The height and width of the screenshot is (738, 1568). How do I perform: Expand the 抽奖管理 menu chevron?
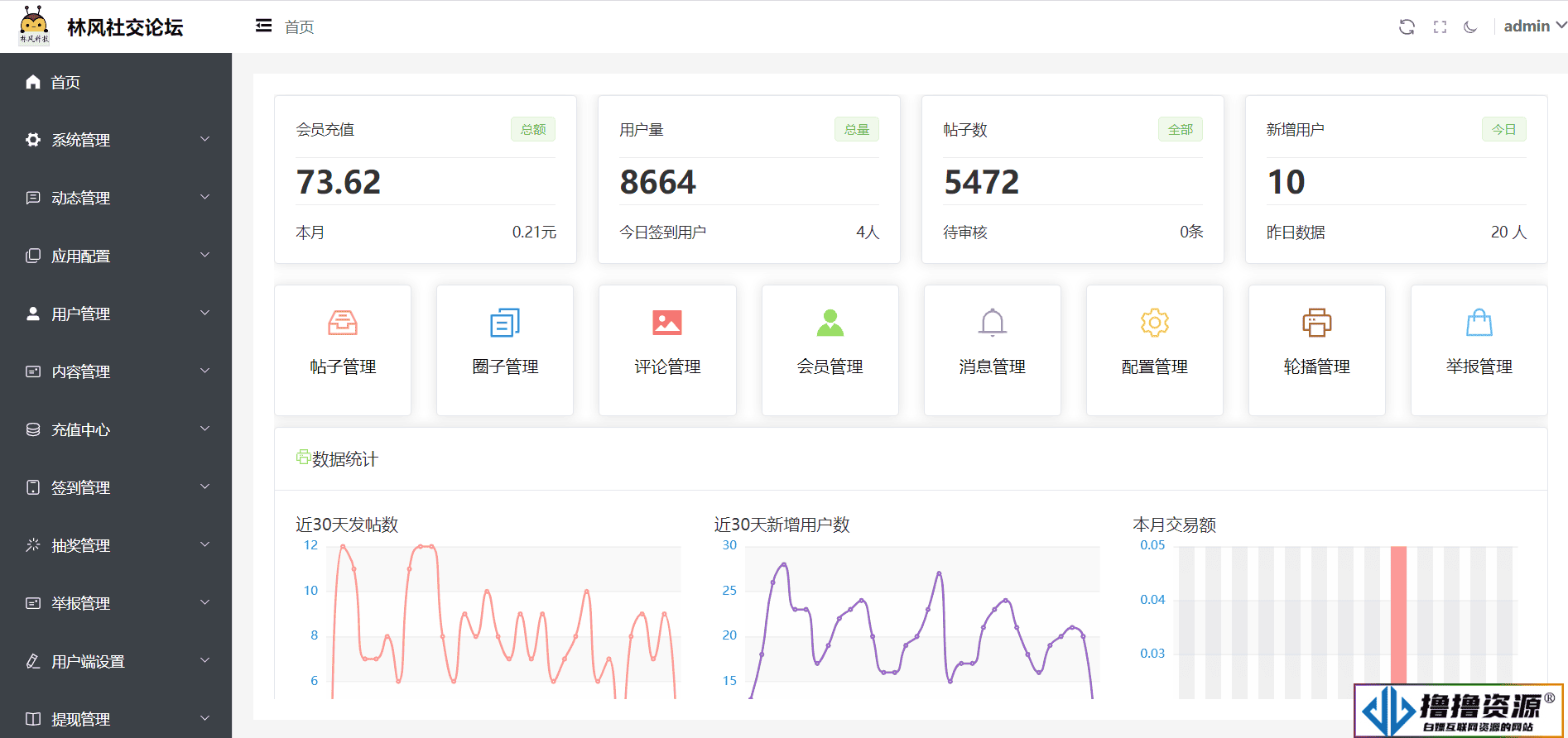click(205, 544)
